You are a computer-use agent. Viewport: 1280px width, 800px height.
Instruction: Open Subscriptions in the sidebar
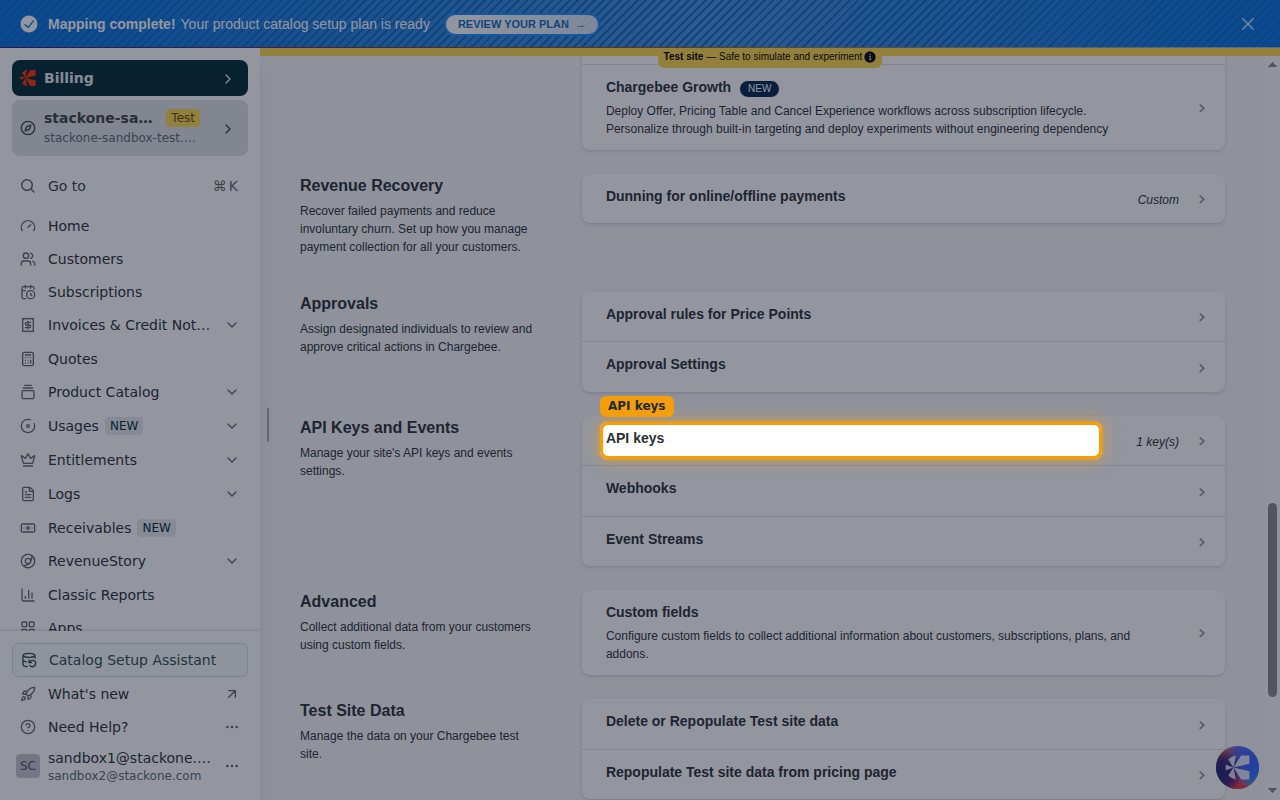pos(130,292)
